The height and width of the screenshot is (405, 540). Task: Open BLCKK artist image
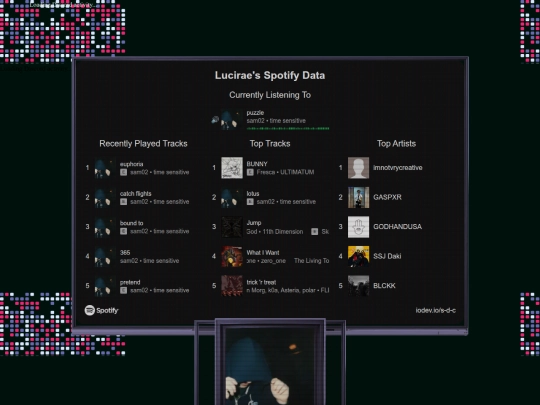[x=358, y=286]
